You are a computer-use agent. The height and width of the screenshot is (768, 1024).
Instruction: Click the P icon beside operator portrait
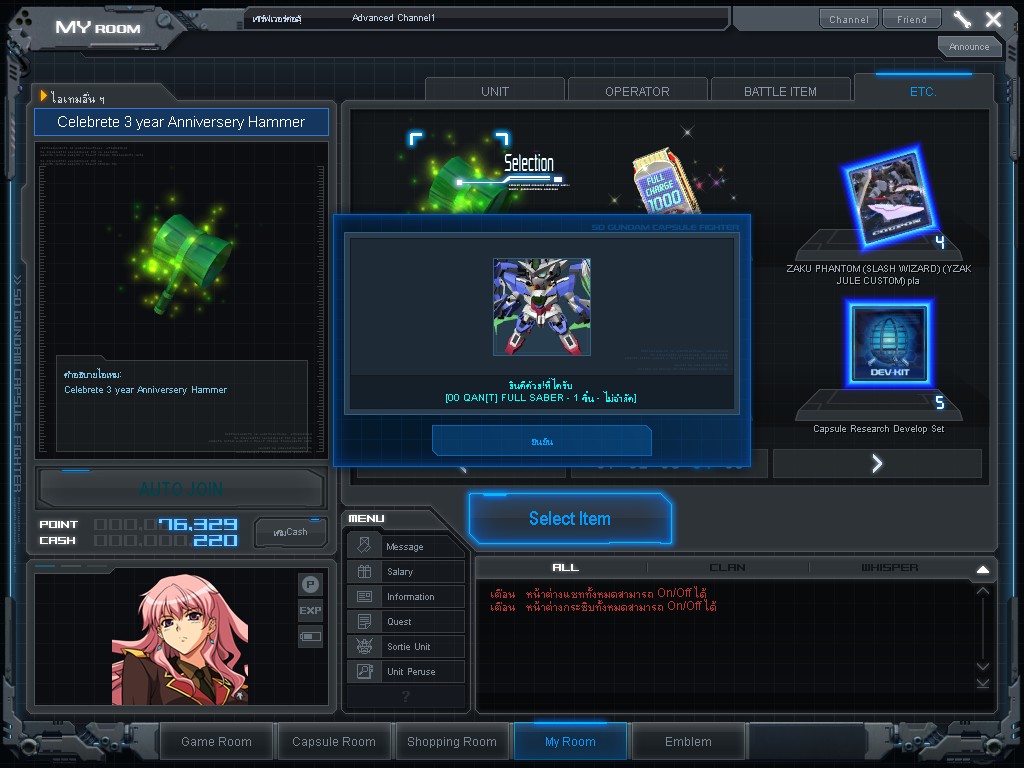coord(310,584)
